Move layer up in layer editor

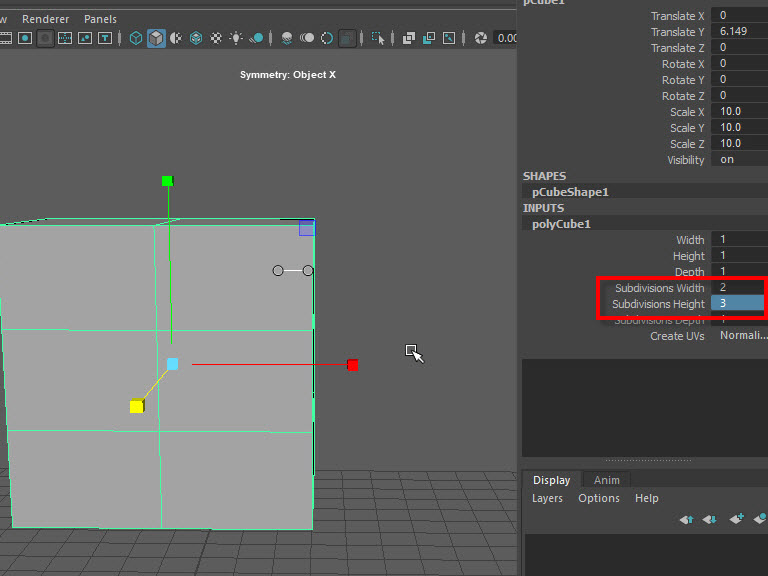686,519
